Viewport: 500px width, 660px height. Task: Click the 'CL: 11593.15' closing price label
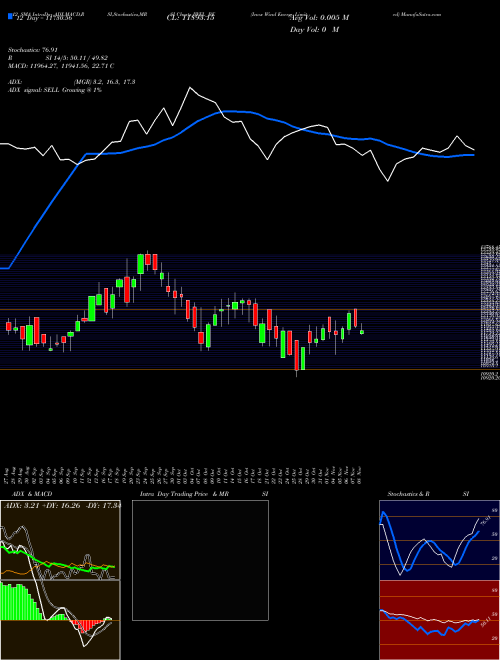pyautogui.click(x=191, y=19)
